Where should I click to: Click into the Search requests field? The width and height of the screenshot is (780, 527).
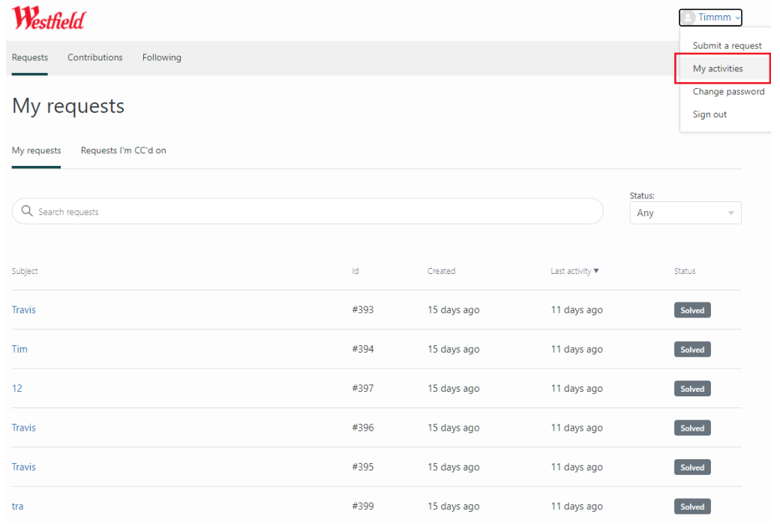click(310, 212)
